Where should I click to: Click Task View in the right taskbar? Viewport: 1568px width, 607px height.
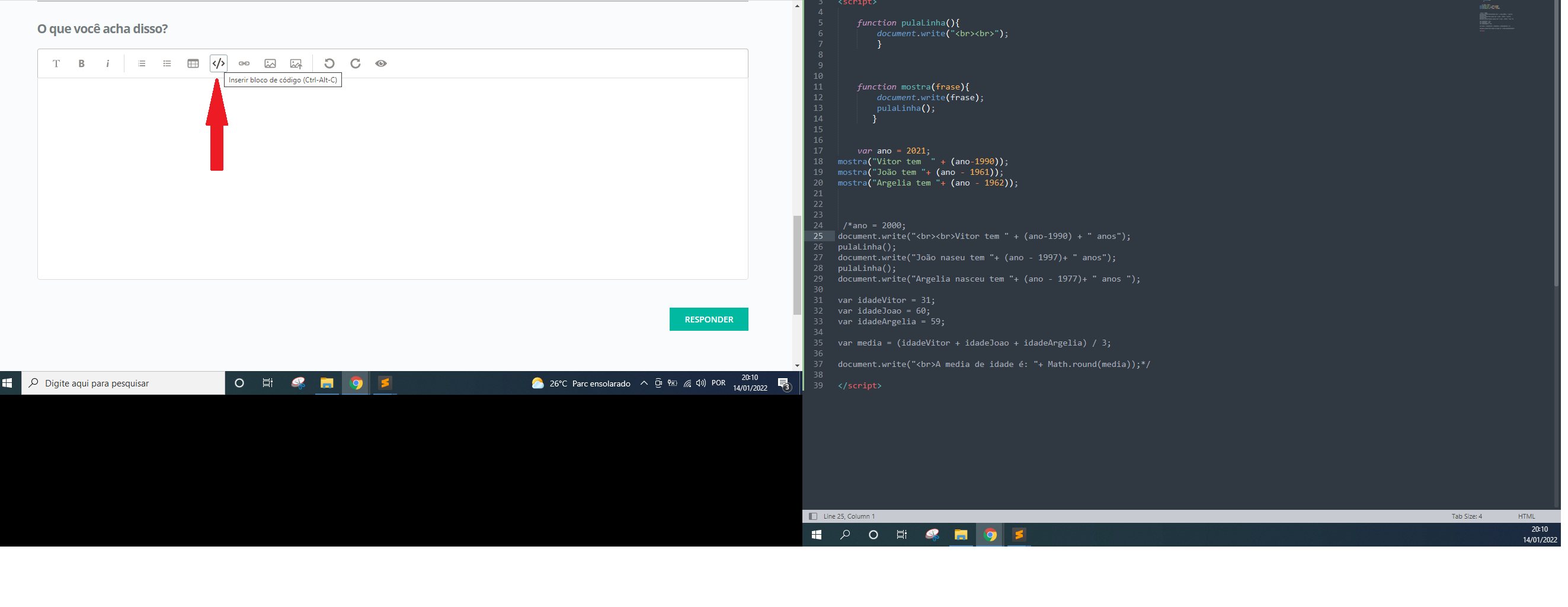tap(902, 535)
